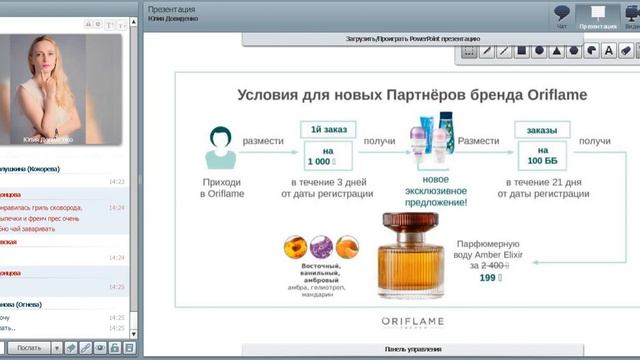Click the 'на 1 000' box on slide

(328, 156)
